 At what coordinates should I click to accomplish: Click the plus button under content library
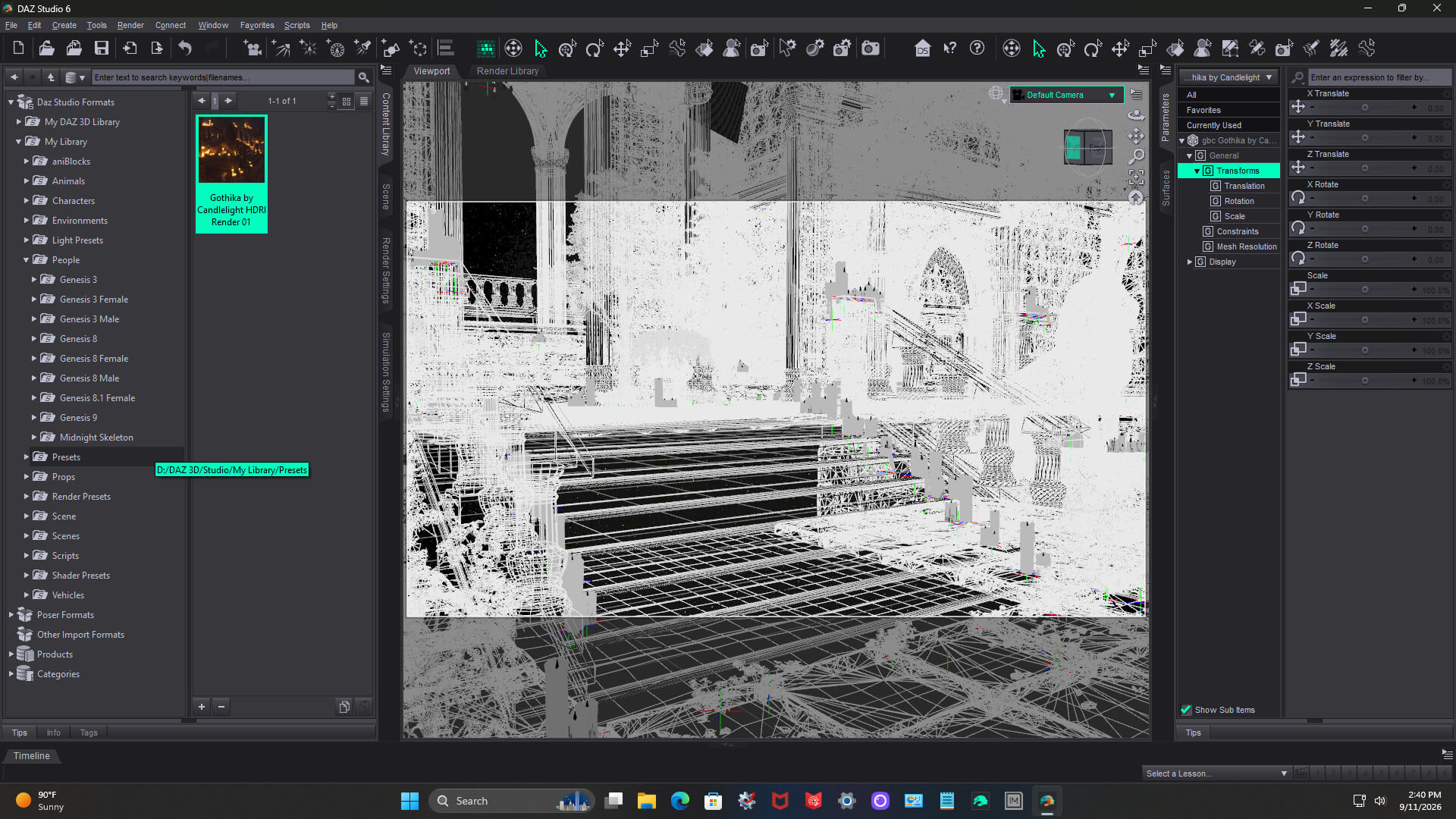[x=202, y=707]
